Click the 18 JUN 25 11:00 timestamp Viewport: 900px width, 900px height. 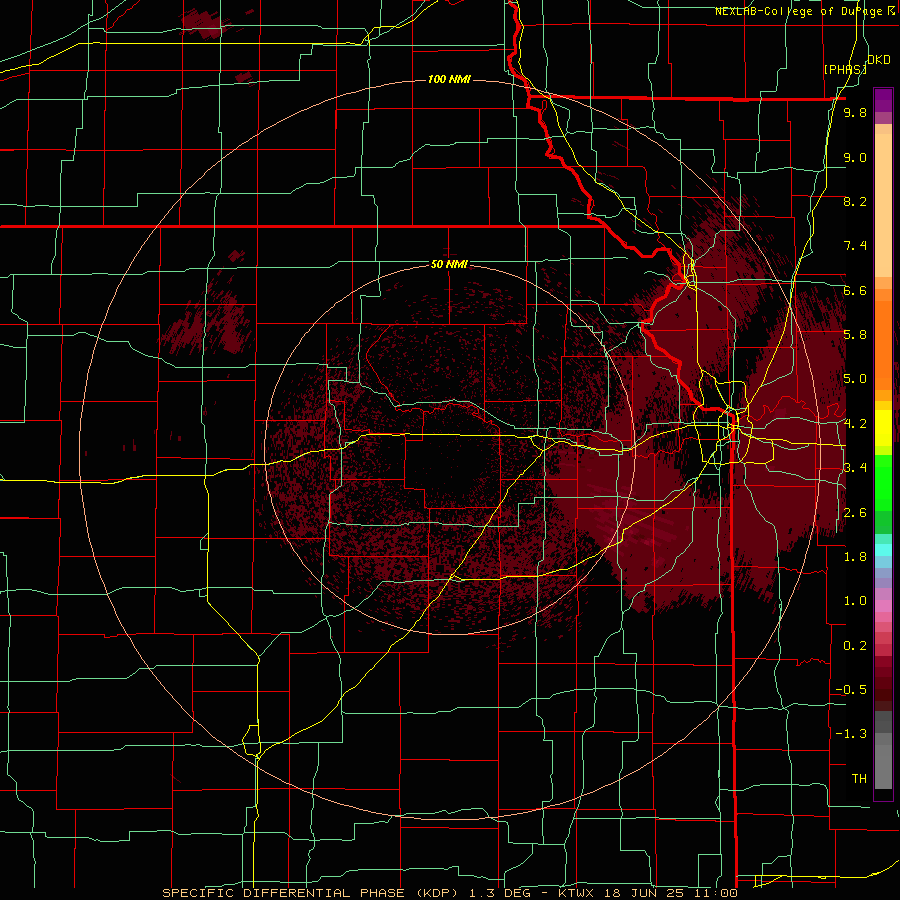pyautogui.click(x=670, y=893)
